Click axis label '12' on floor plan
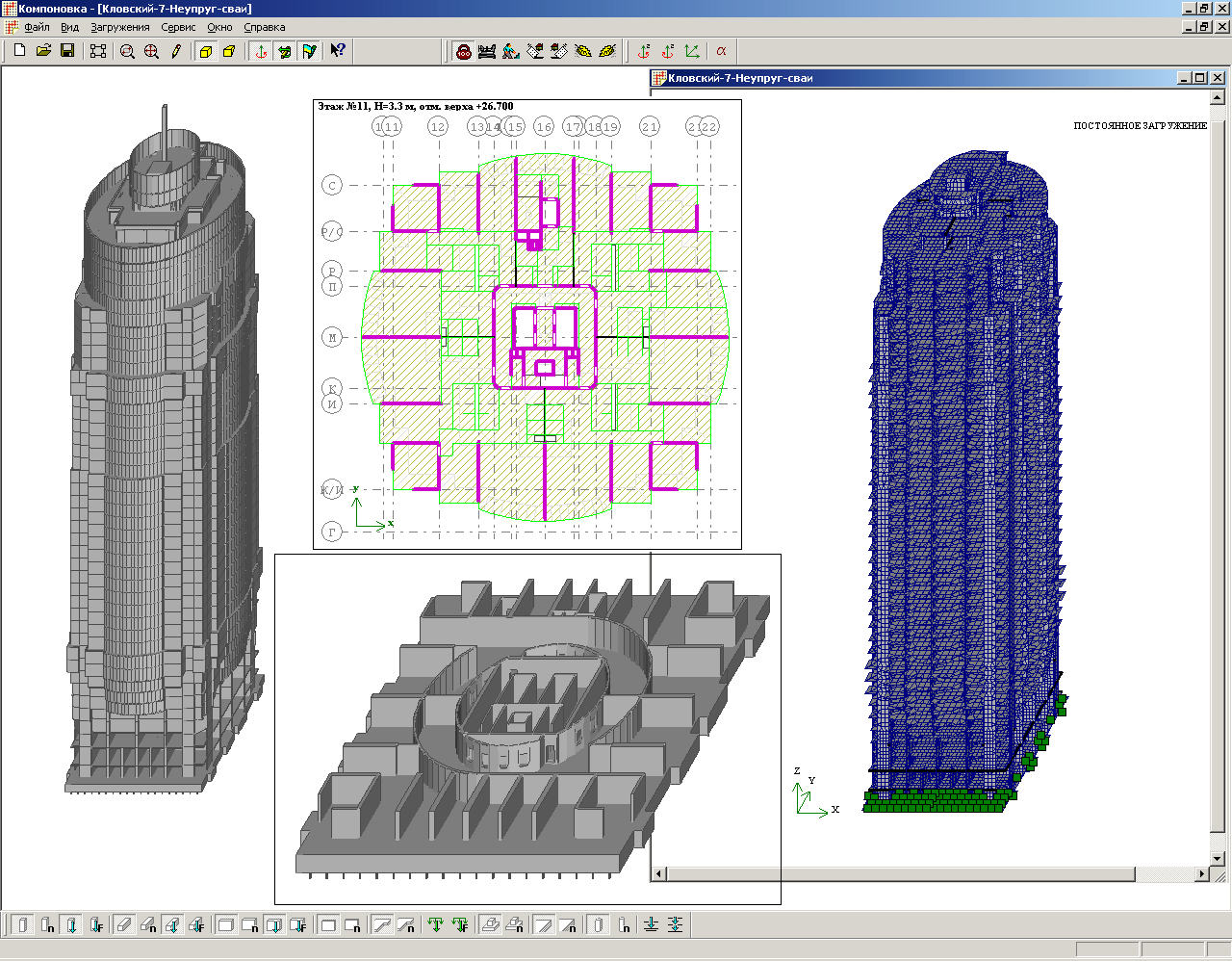The height and width of the screenshot is (961, 1232). [438, 127]
